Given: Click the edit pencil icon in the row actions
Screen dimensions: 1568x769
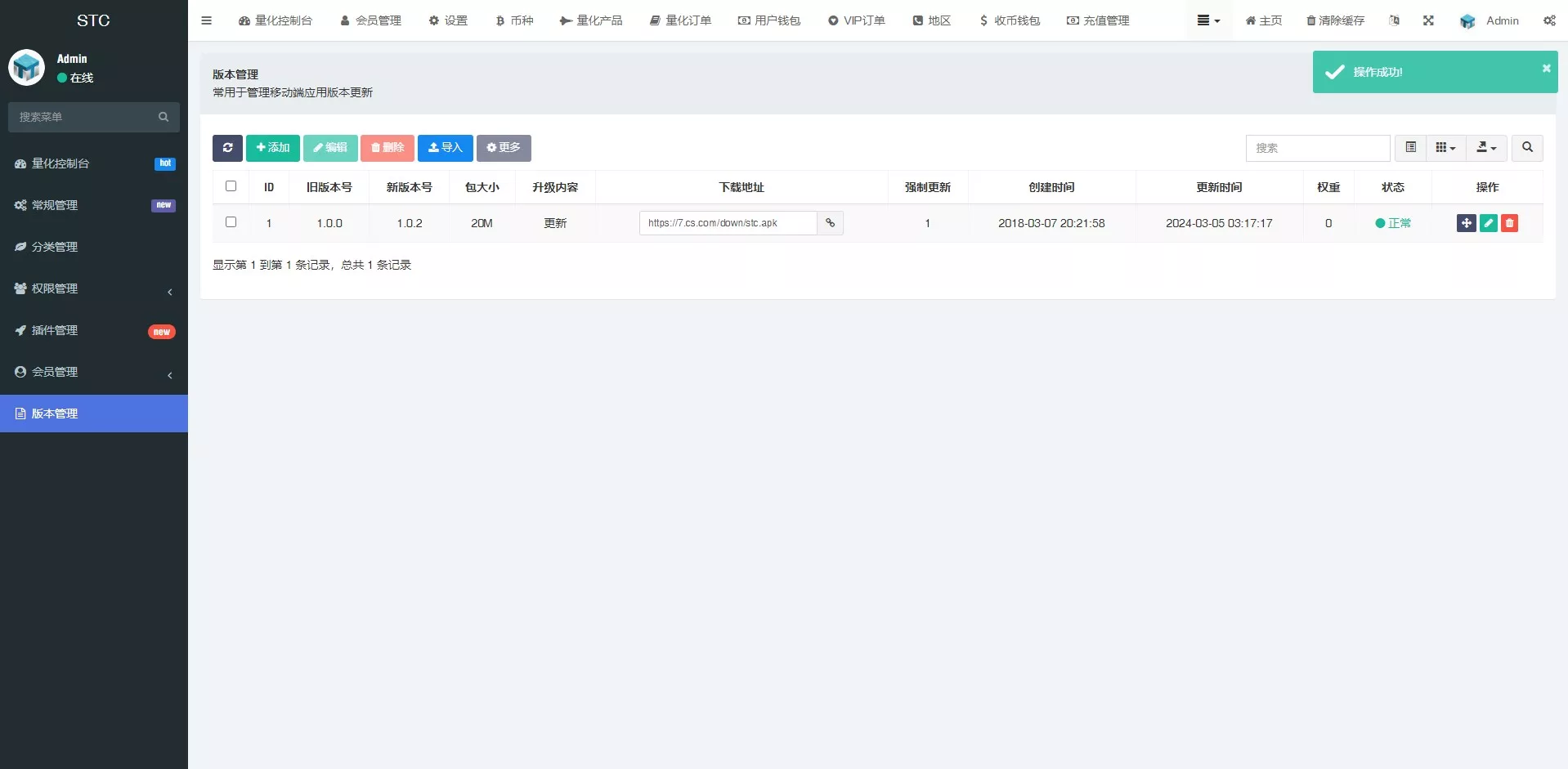Looking at the screenshot, I should [x=1487, y=222].
